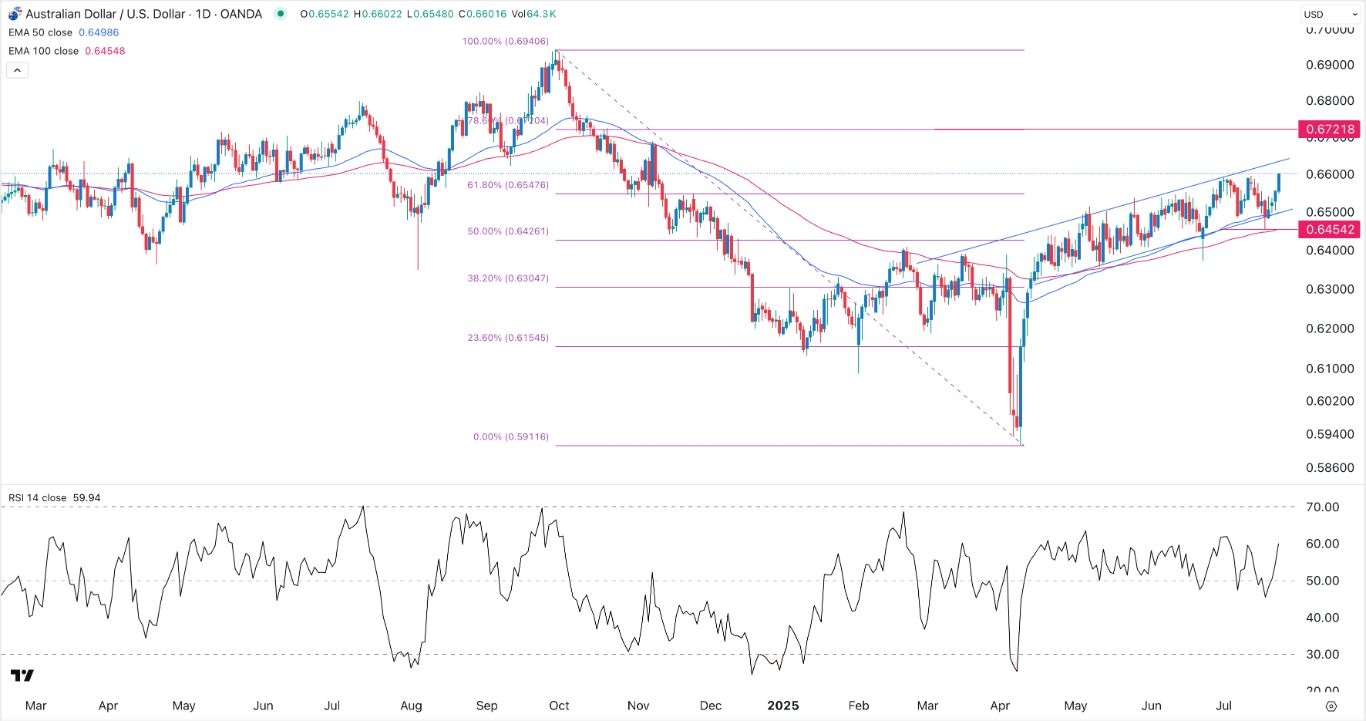
Task: Click the green market status dot
Action: click(x=279, y=14)
